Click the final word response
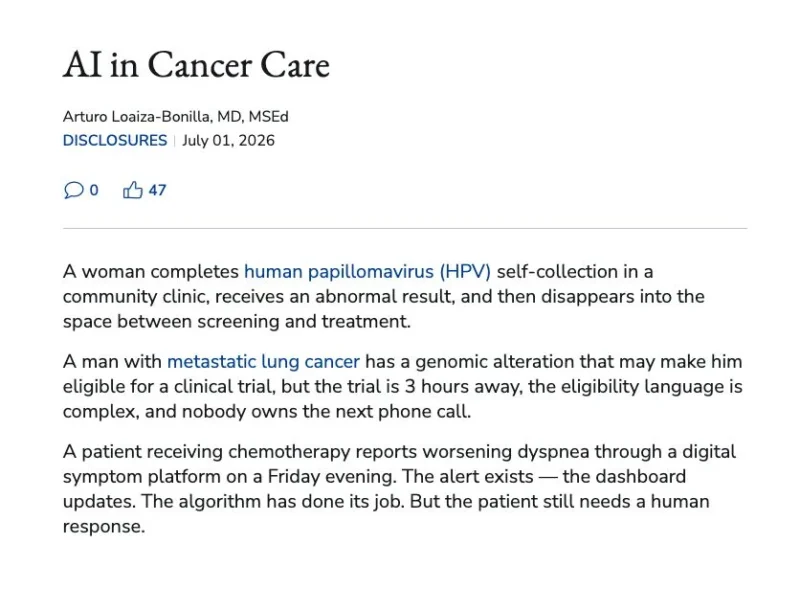The height and width of the screenshot is (589, 800). pyautogui.click(x=104, y=527)
